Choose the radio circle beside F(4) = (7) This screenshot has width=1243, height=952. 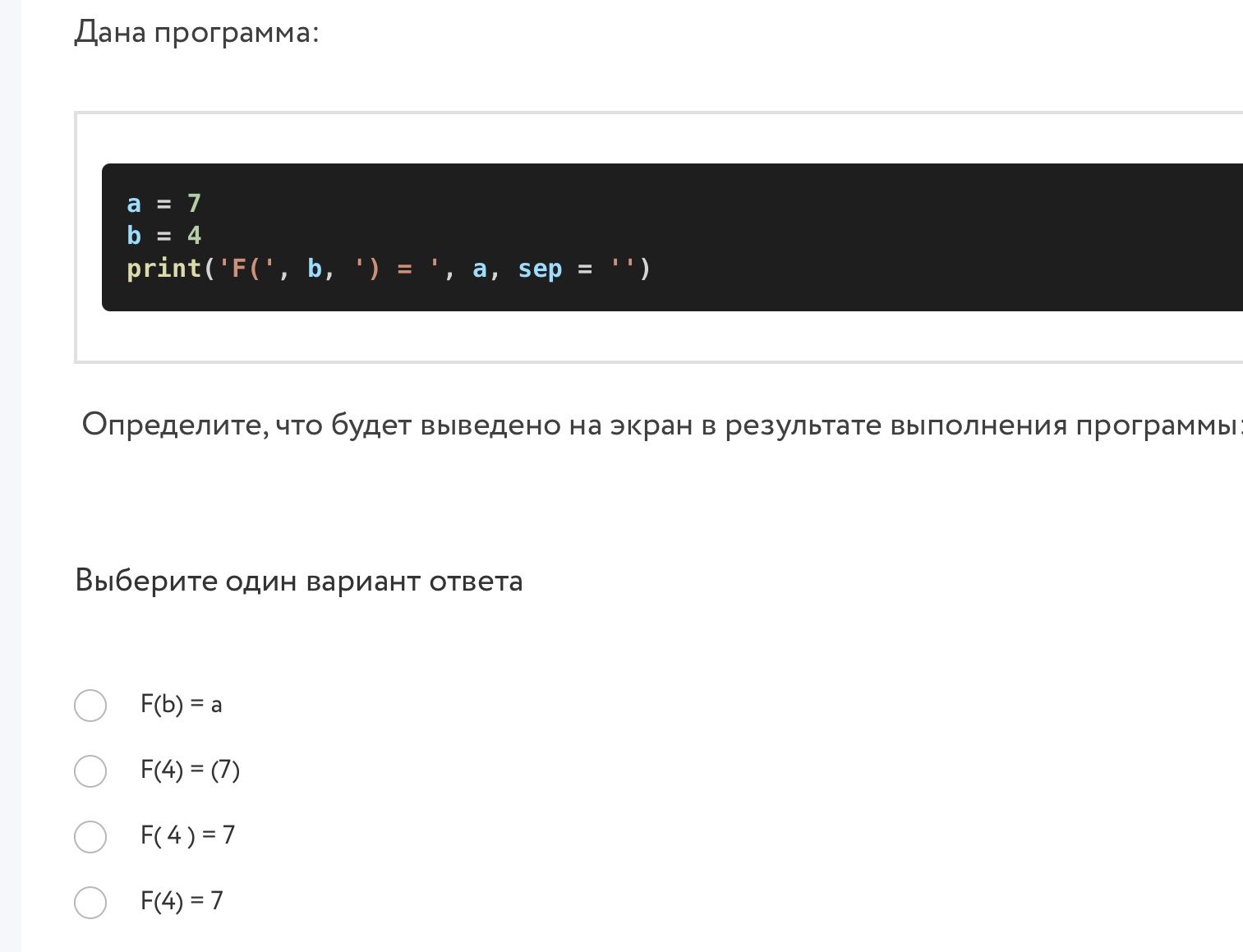pos(90,771)
